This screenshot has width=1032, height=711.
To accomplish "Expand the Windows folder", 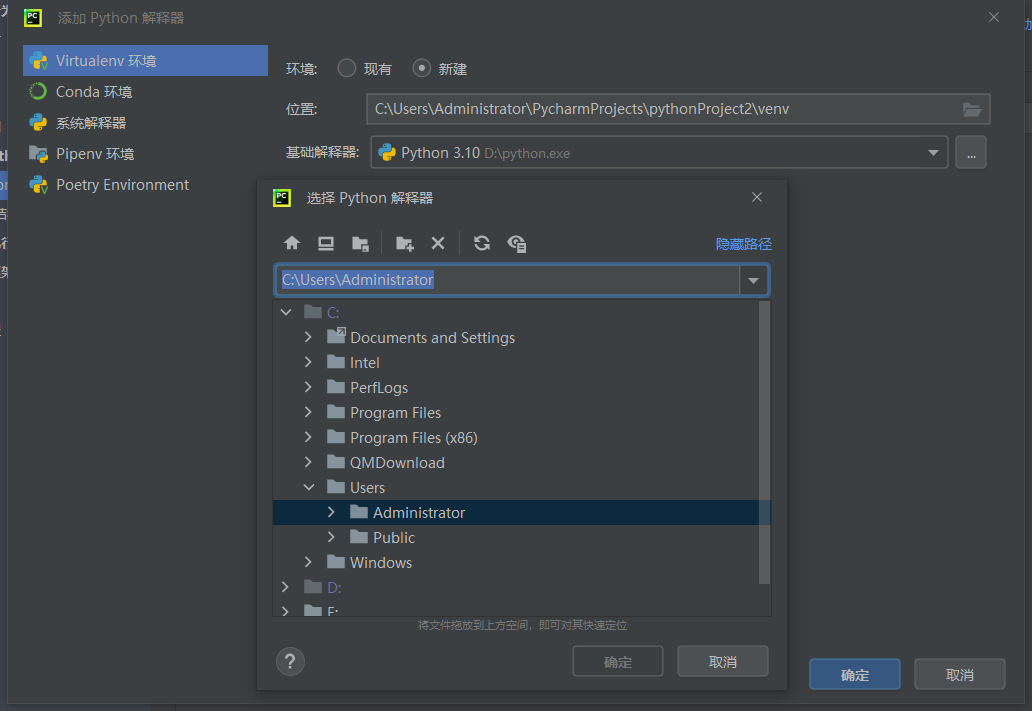I will pos(308,562).
